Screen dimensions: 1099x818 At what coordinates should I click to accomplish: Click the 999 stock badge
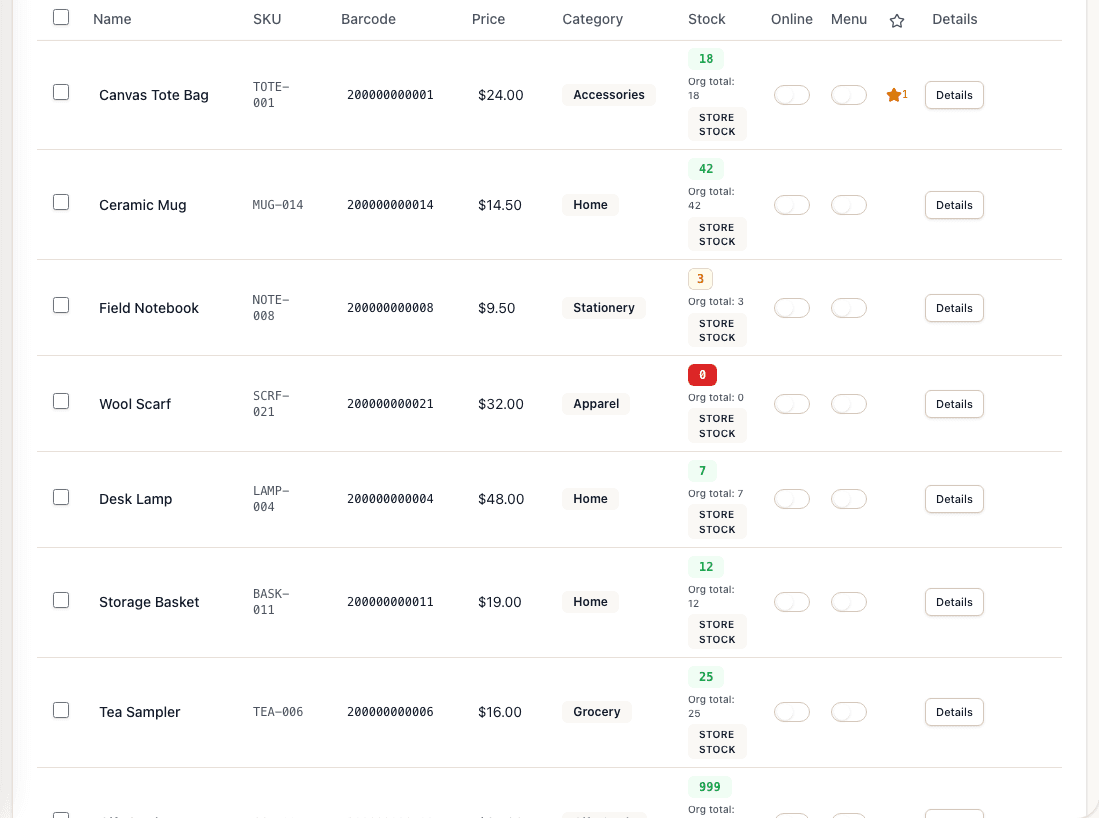[709, 787]
